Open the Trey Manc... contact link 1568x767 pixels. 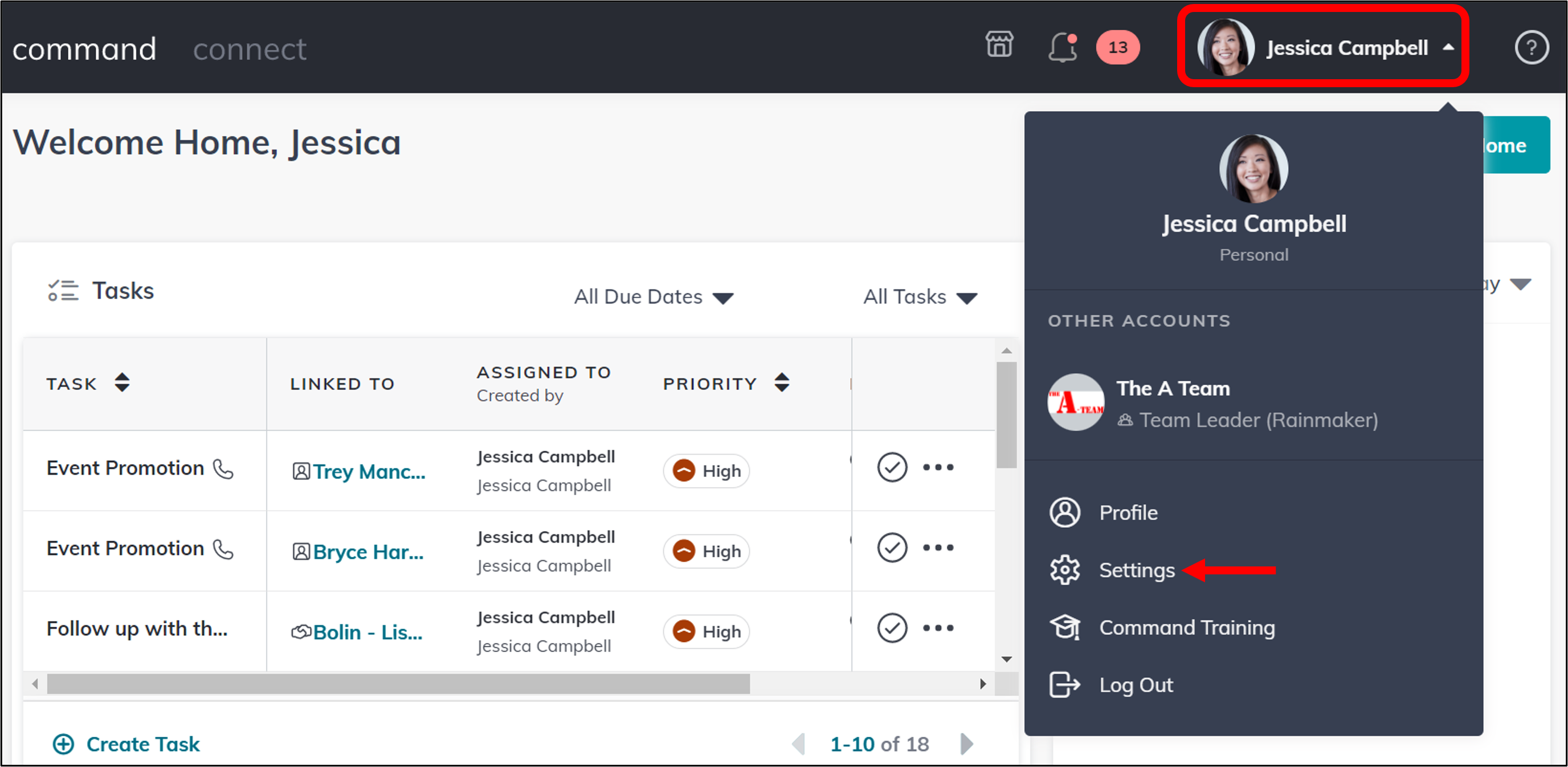tap(369, 472)
